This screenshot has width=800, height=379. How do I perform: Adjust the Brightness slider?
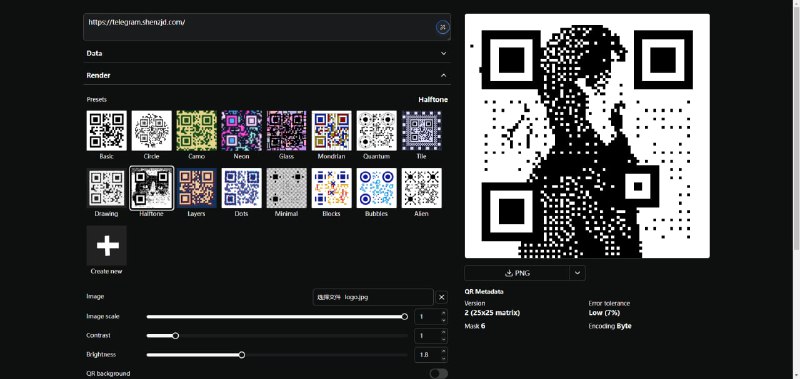pyautogui.click(x=277, y=355)
